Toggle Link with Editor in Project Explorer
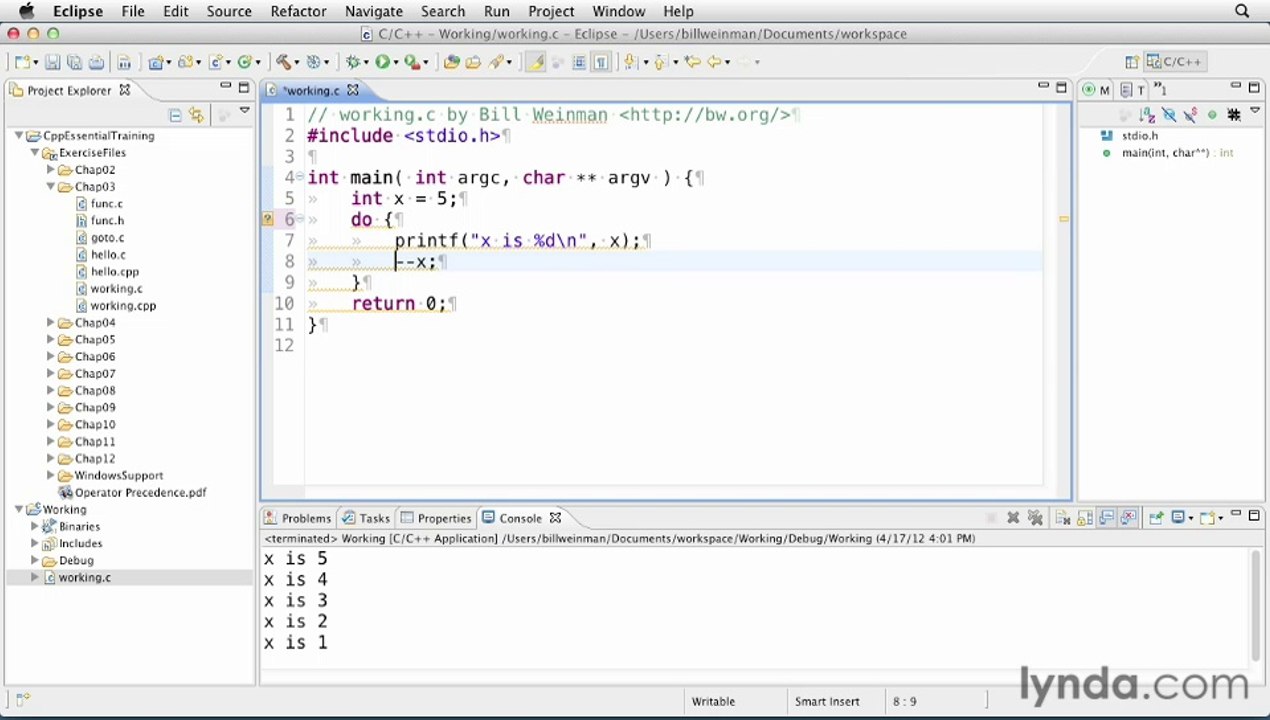 pyautogui.click(x=196, y=115)
